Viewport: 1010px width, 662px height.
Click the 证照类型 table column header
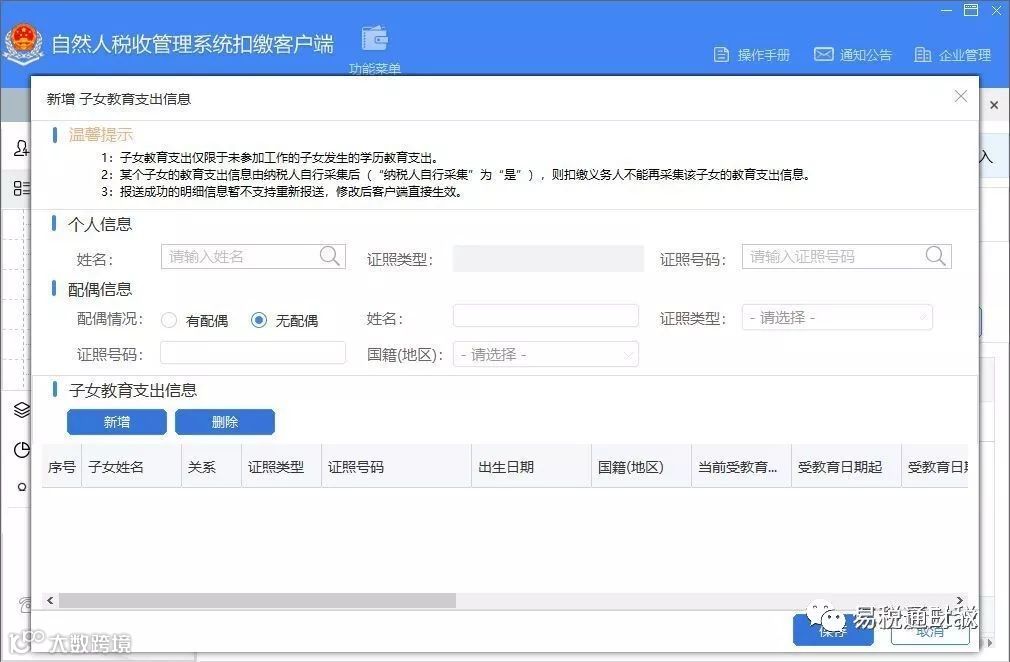coord(281,466)
